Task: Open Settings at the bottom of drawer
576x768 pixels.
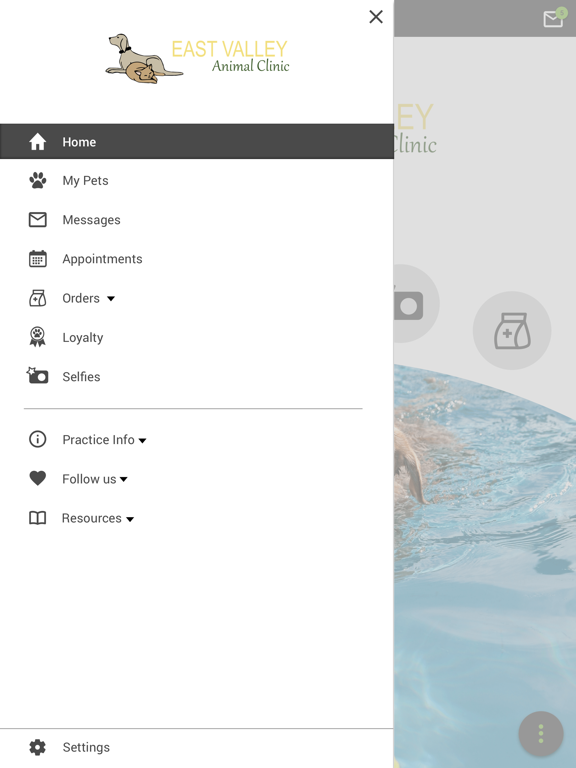Action: 196,747
